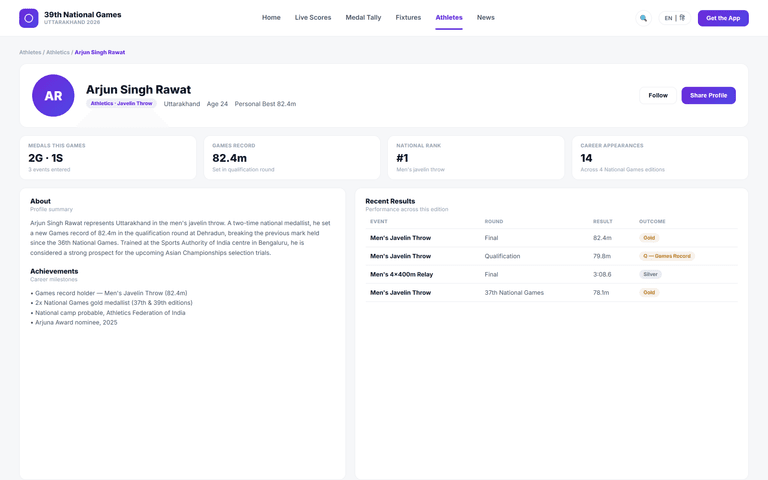Open the Fixtures nav item
Viewport: 768px width, 480px height.
408,18
